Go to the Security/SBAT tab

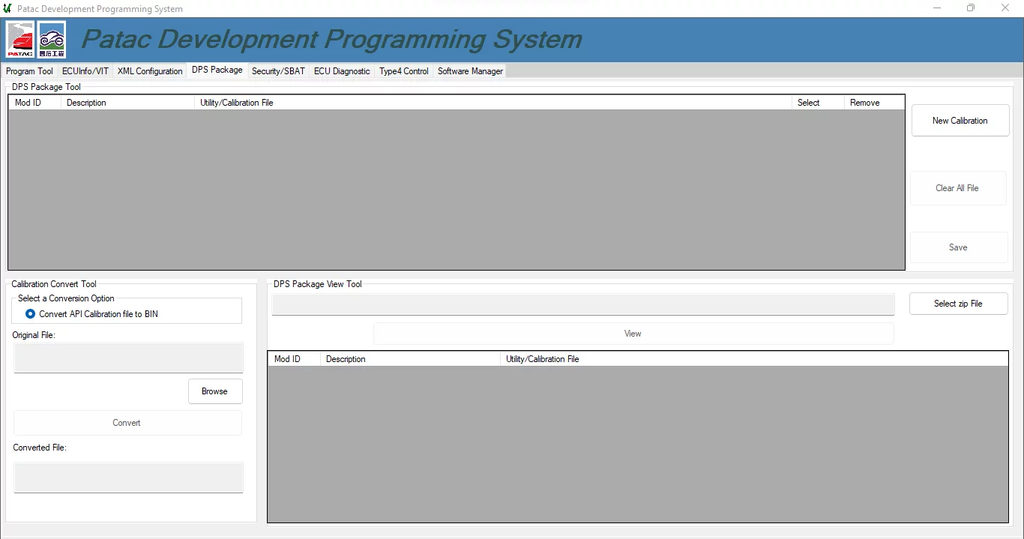click(278, 71)
